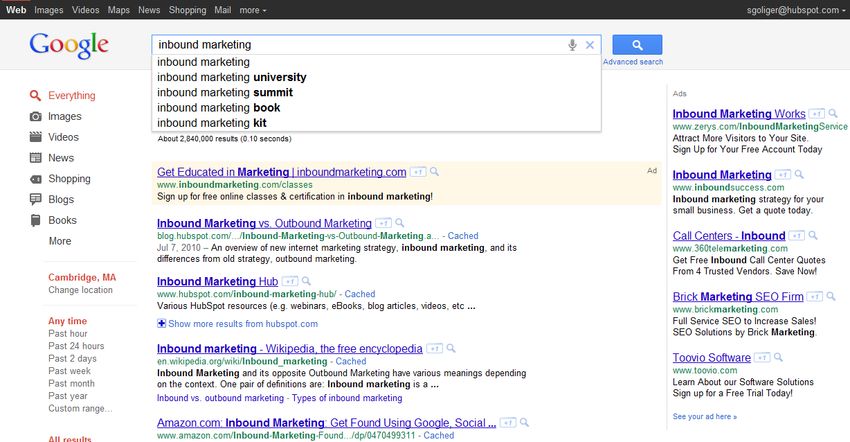Clear the search box with X icon

[x=590, y=45]
